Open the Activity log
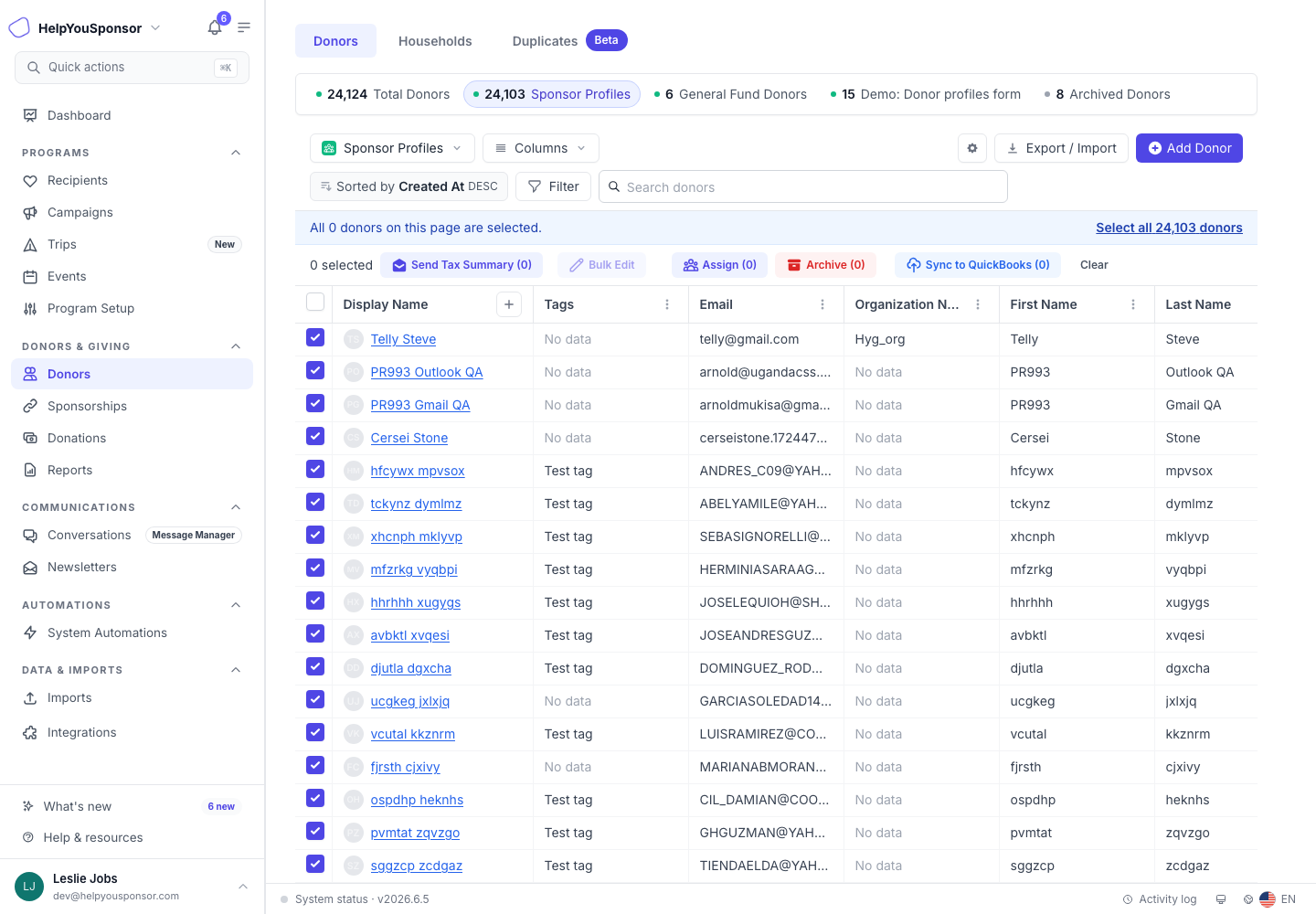 tap(1160, 899)
